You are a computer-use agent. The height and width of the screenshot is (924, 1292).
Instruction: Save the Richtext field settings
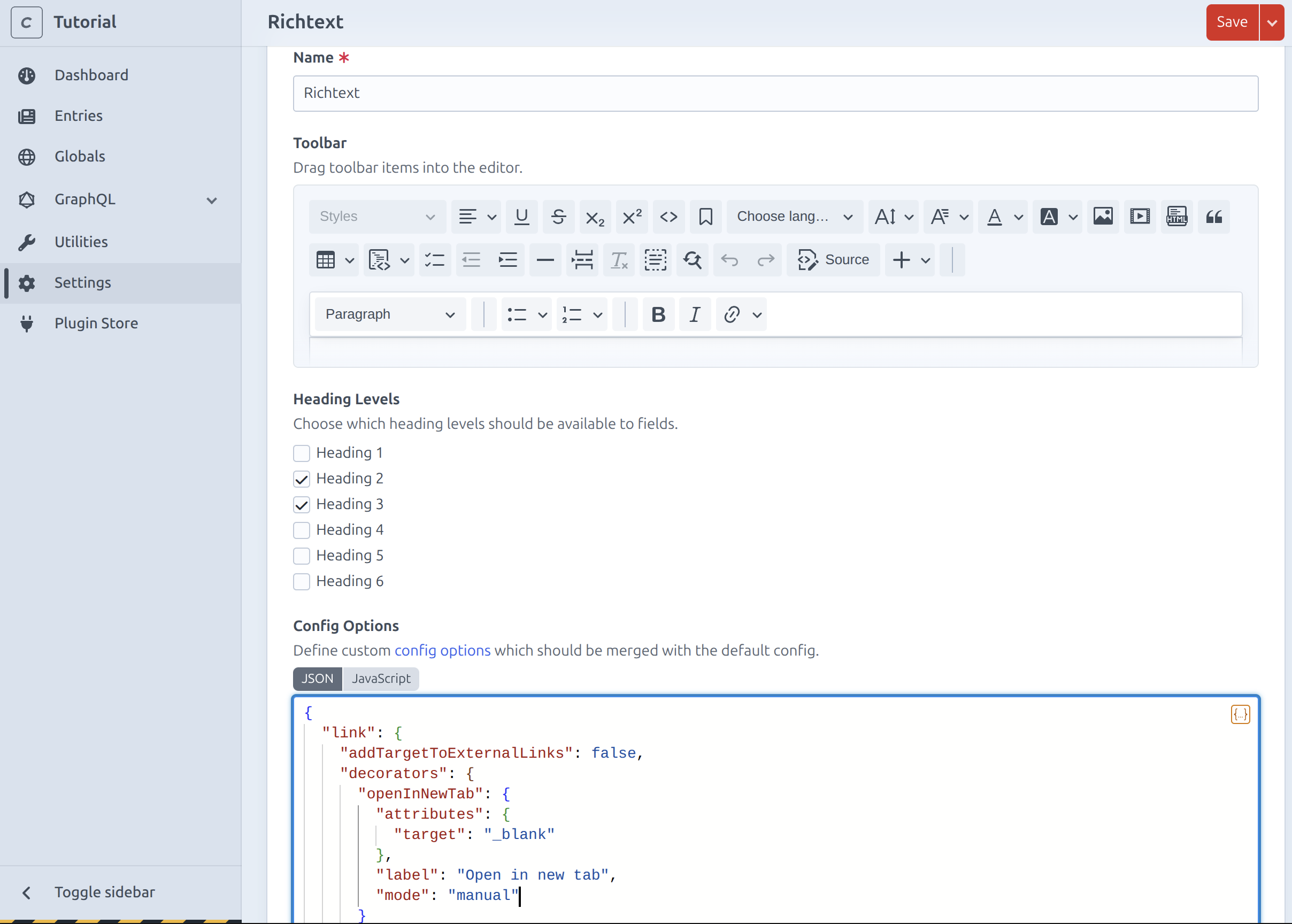tap(1232, 21)
